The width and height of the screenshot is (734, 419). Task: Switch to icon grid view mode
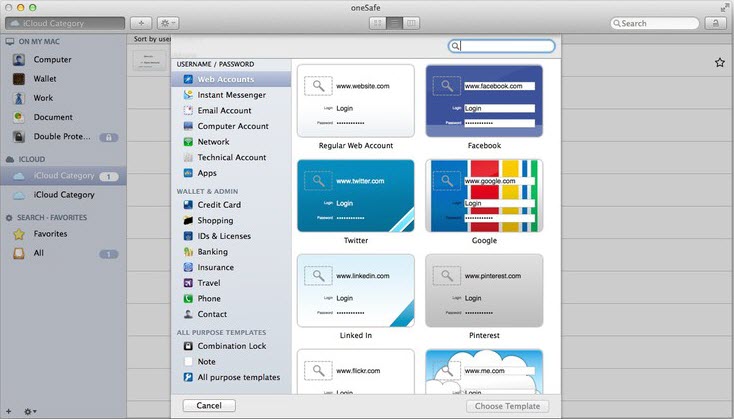[x=378, y=23]
